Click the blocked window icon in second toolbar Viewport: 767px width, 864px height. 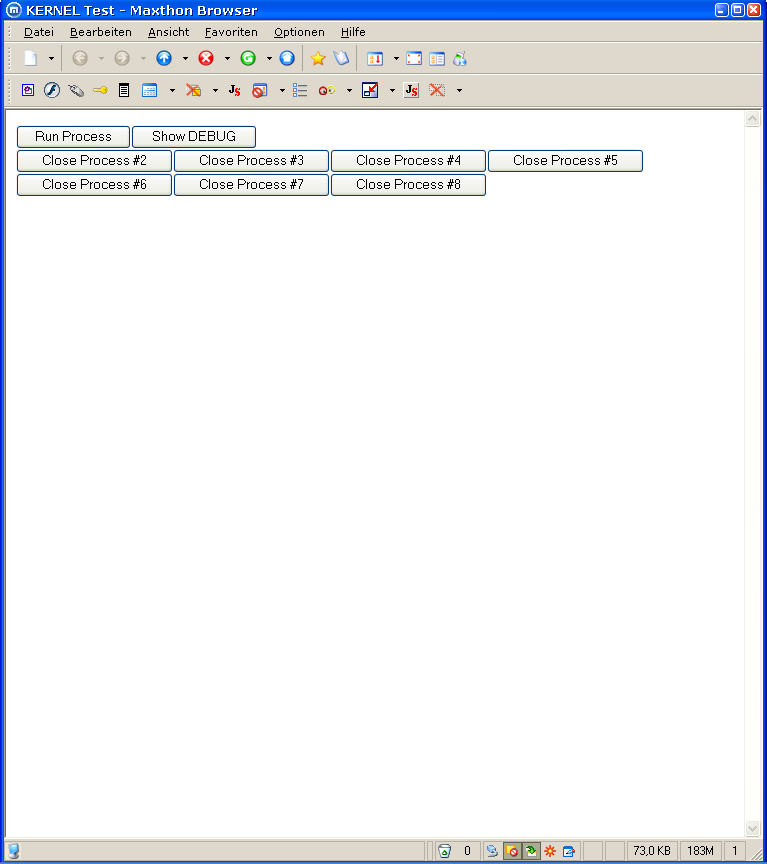tap(260, 90)
